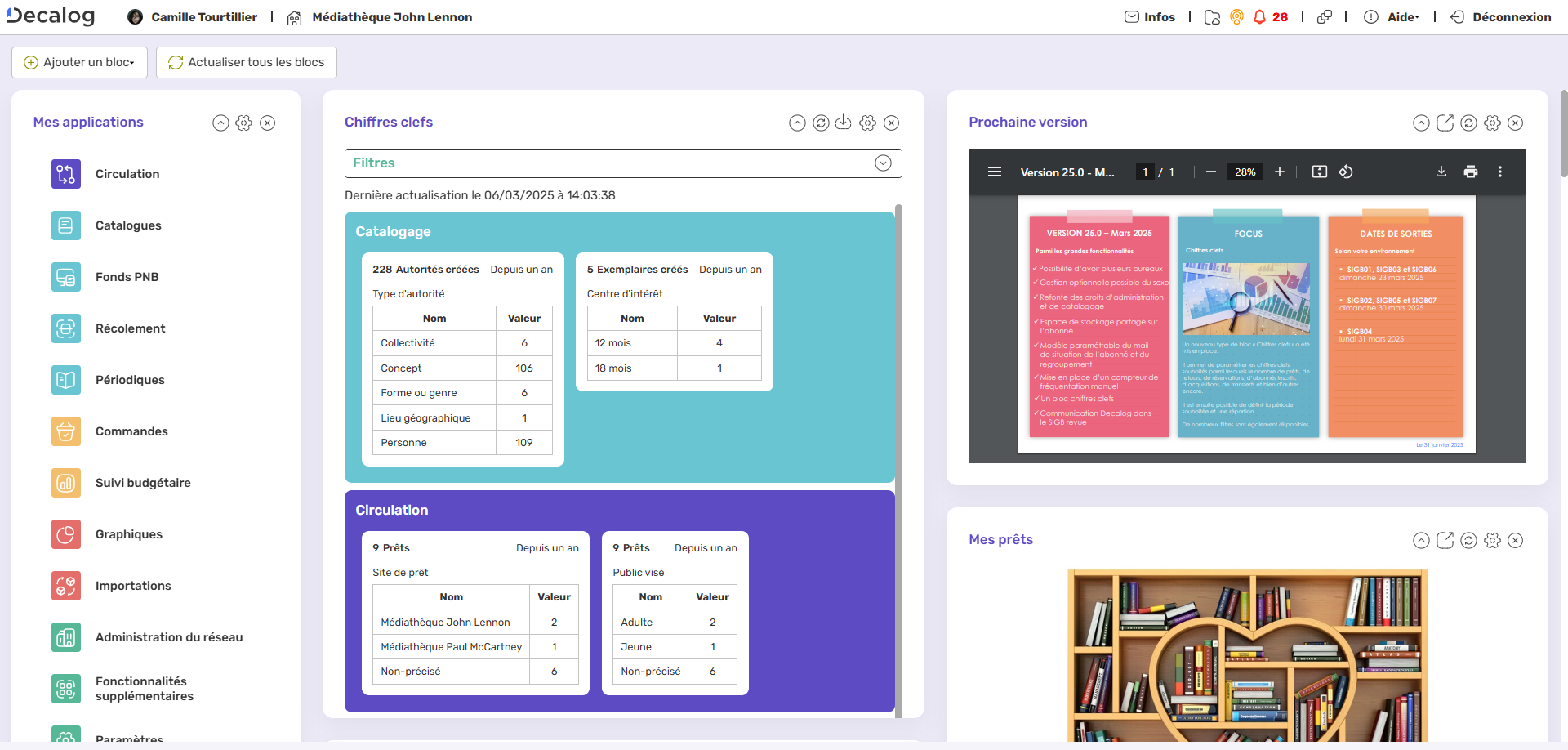Rotate the PDF document counterclockwise
This screenshot has width=1568, height=750.
pos(1346,172)
